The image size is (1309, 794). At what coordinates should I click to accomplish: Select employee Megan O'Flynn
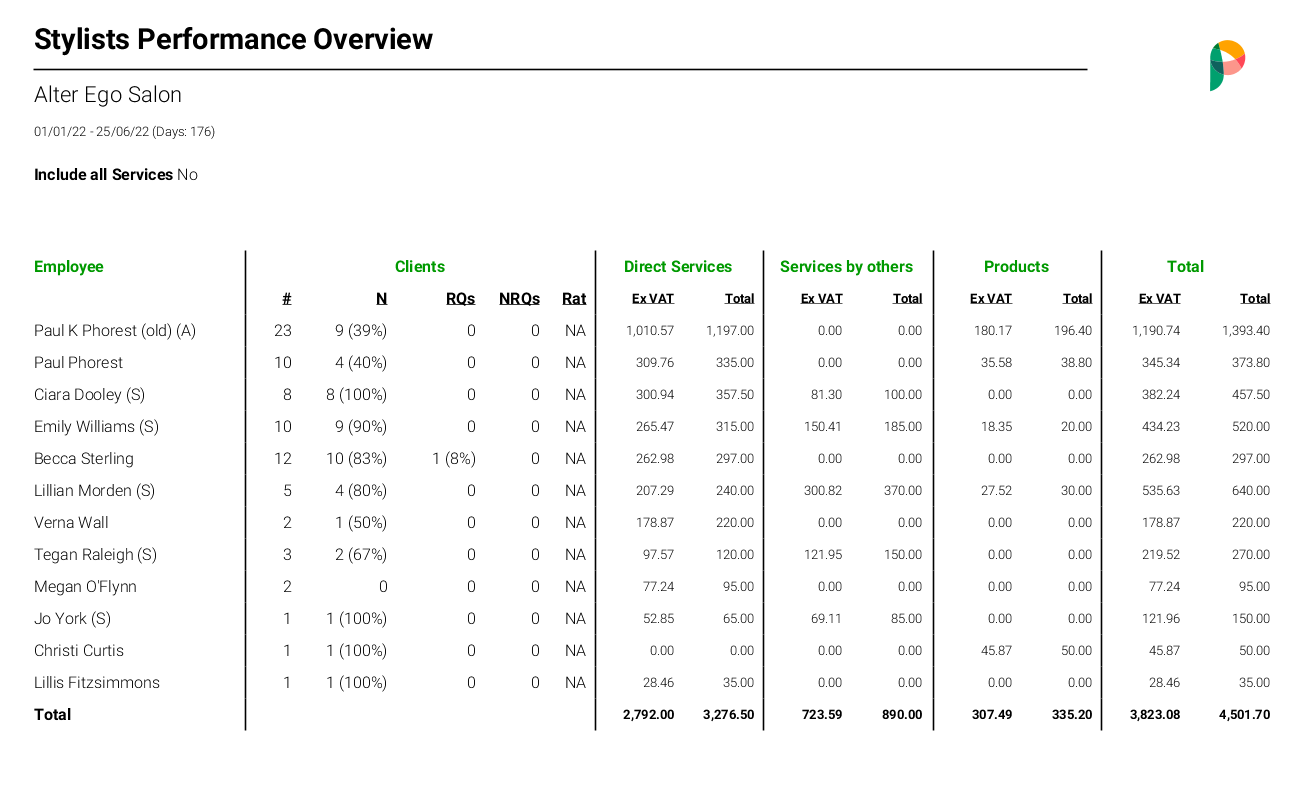[x=85, y=587]
